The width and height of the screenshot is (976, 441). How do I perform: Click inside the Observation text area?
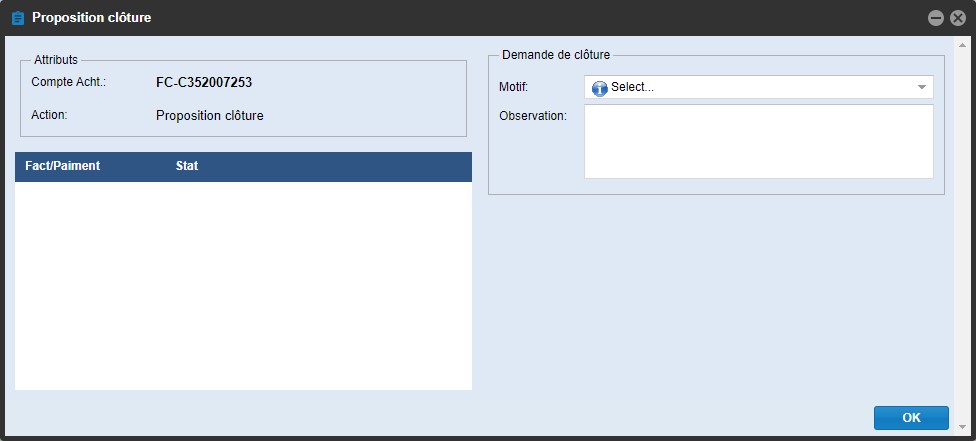point(758,141)
